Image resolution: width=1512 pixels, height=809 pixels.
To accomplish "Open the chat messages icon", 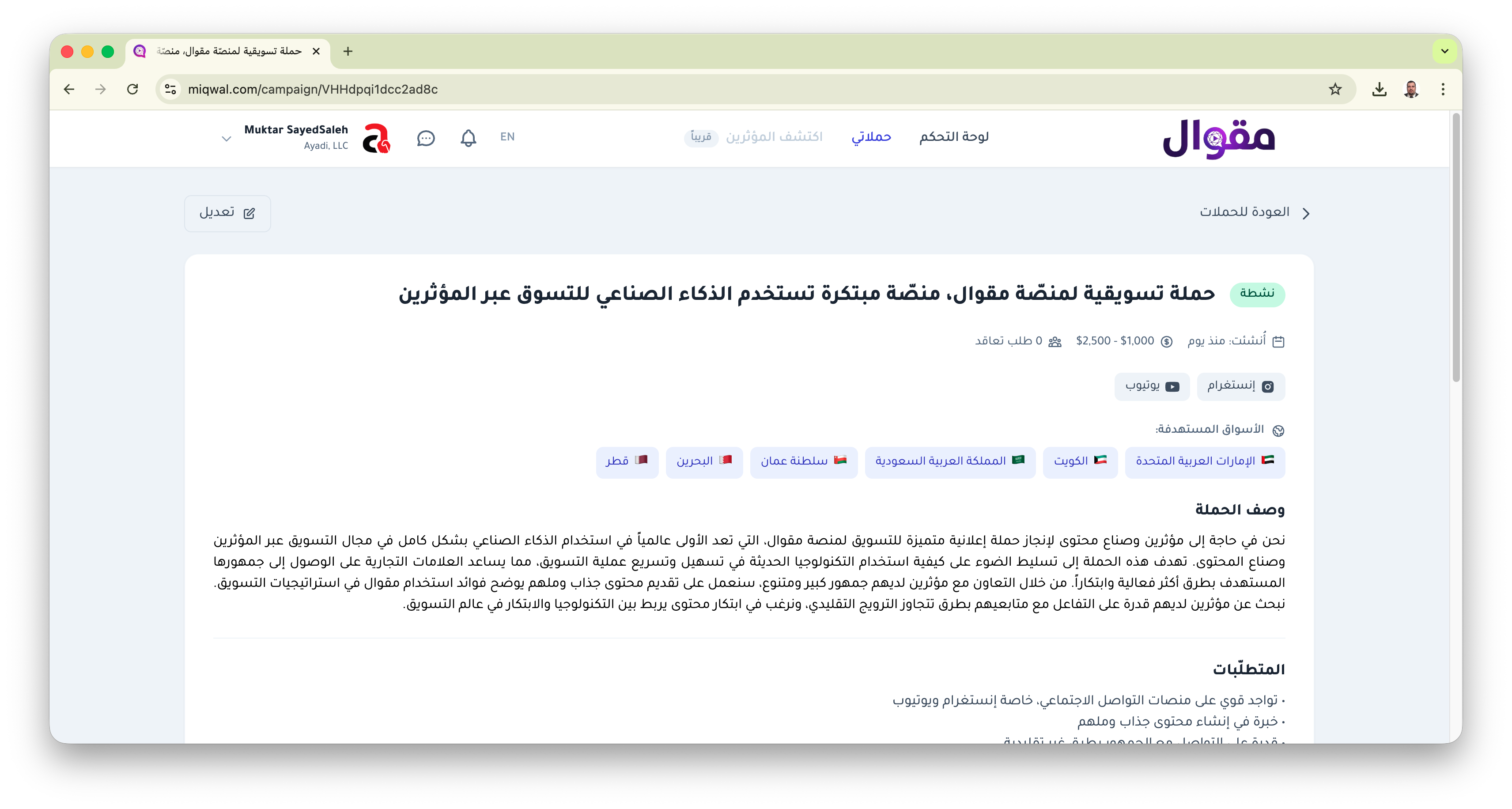I will [426, 138].
